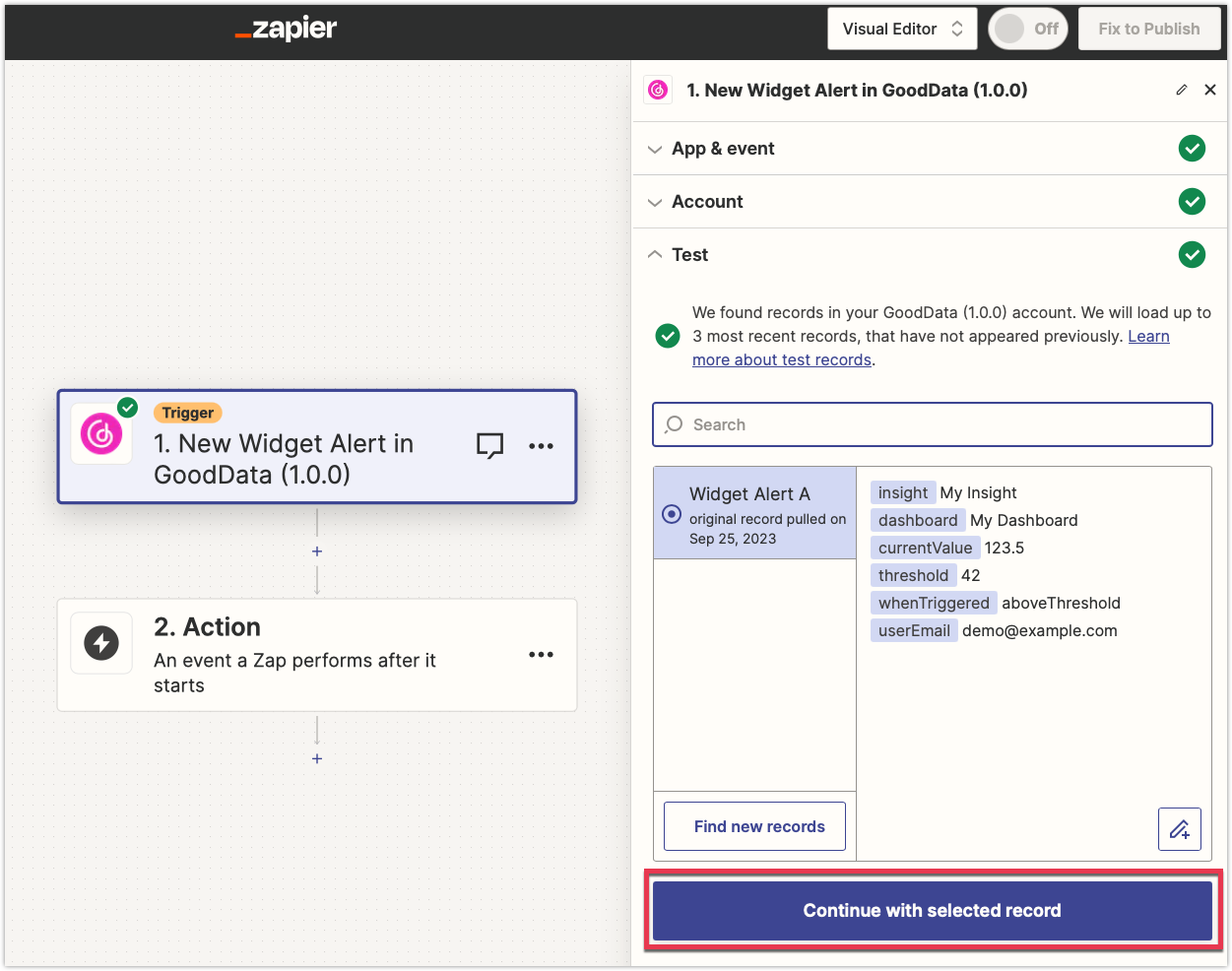
Task: Click the edit record pencil-plus icon
Action: coord(1180,829)
